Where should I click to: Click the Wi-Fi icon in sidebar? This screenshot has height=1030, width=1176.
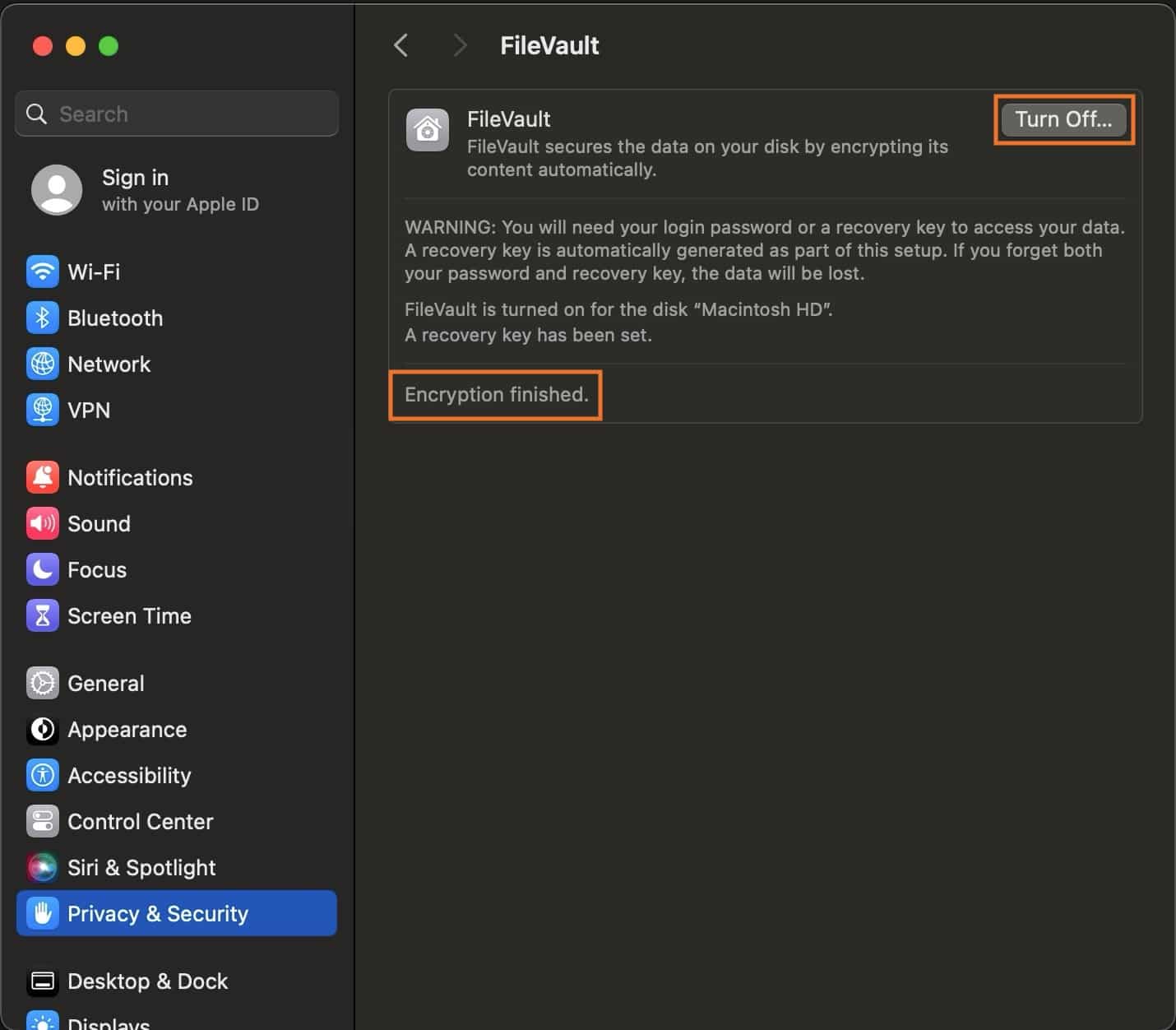coord(43,271)
